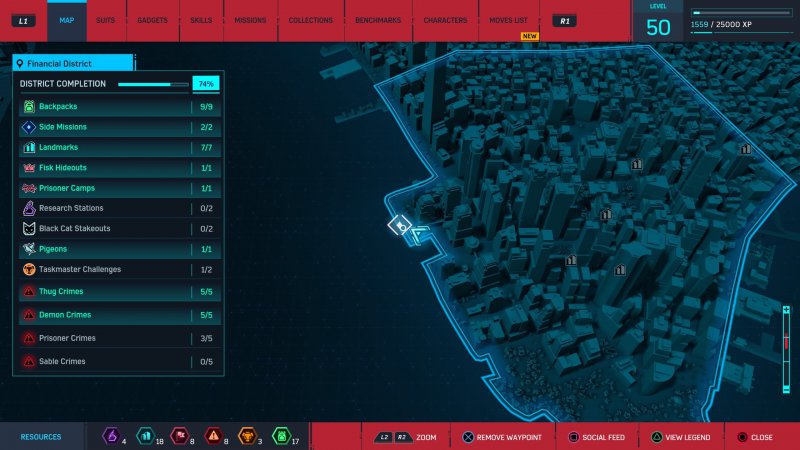
Task: Click the Black Cat Stakeouts icon
Action: pos(29,229)
